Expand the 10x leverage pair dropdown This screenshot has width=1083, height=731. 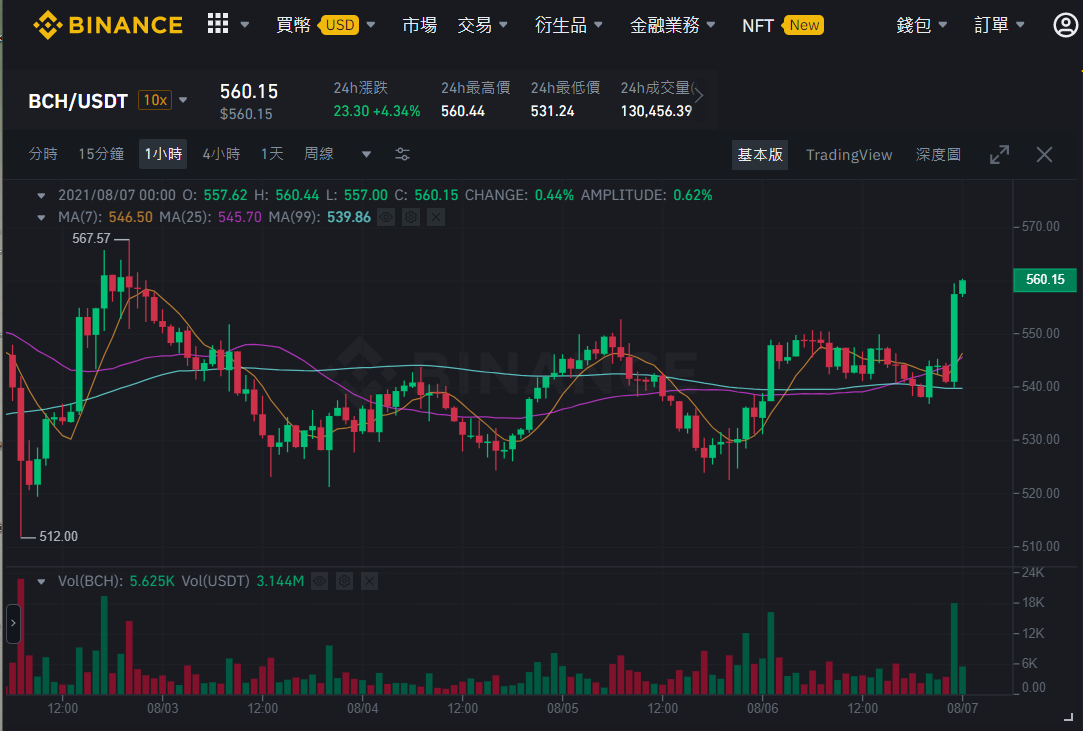point(183,100)
